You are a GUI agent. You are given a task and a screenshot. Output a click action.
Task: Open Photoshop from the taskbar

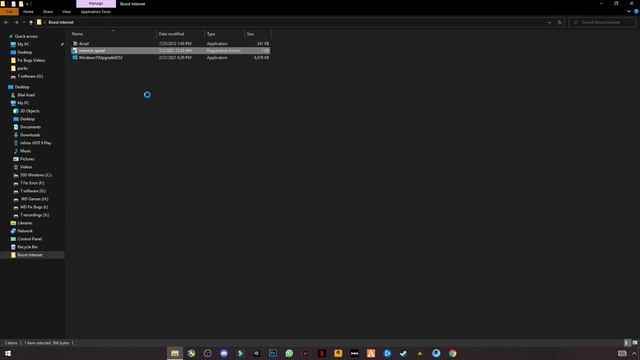pos(273,353)
